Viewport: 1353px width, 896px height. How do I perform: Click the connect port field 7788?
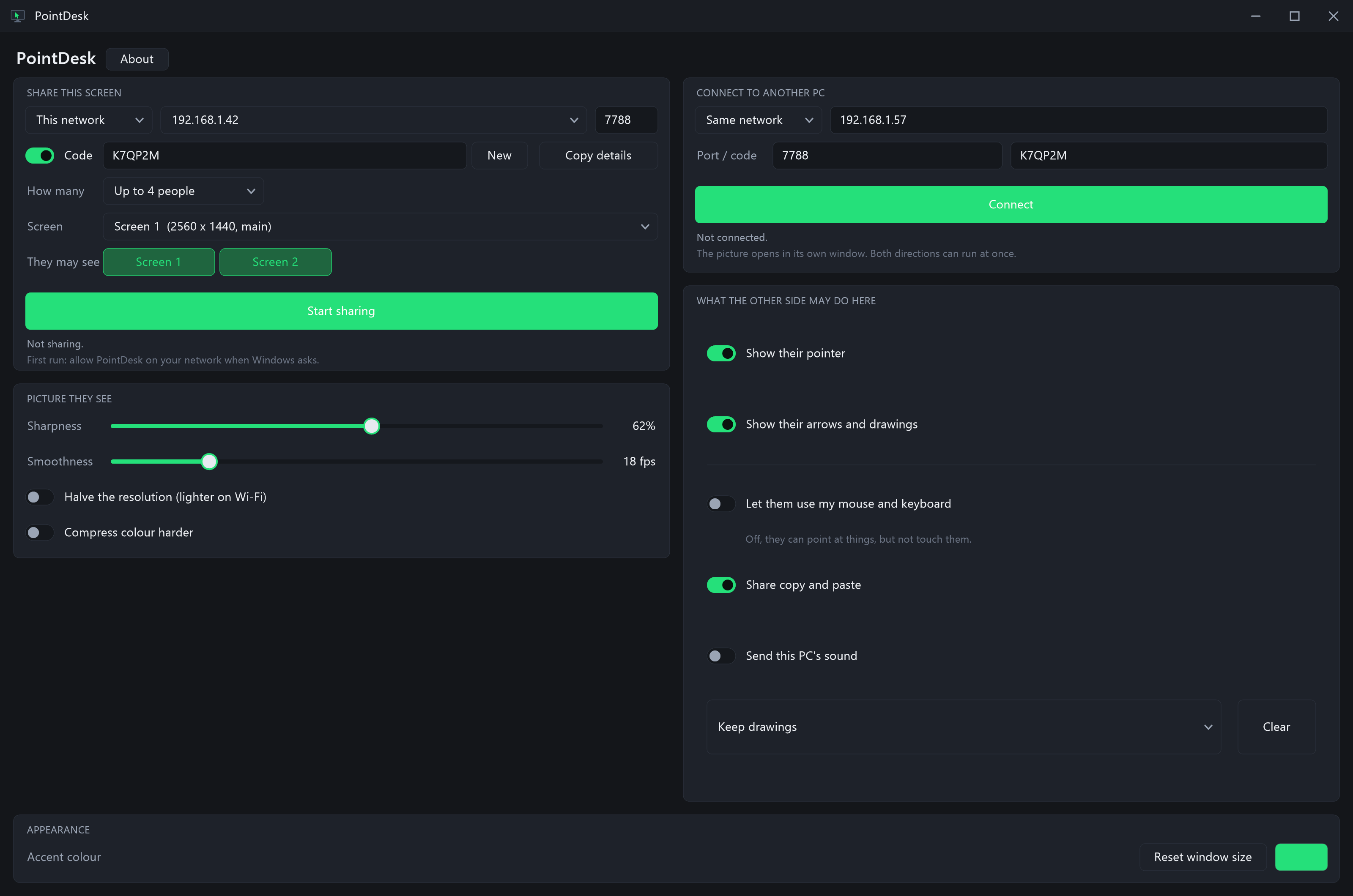[887, 156]
